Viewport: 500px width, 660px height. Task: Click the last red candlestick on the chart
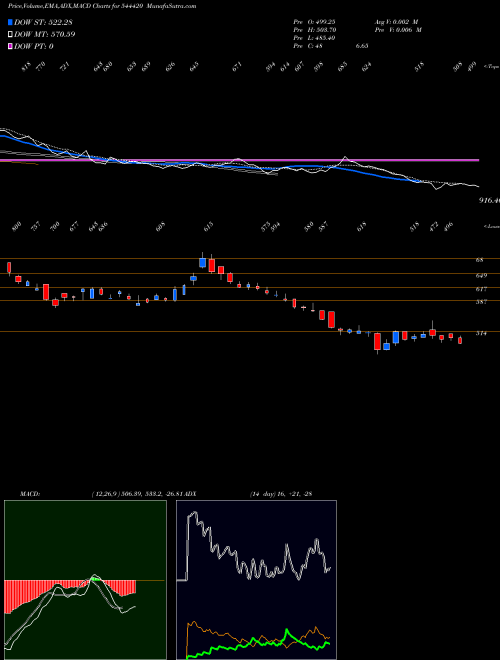click(x=460, y=340)
